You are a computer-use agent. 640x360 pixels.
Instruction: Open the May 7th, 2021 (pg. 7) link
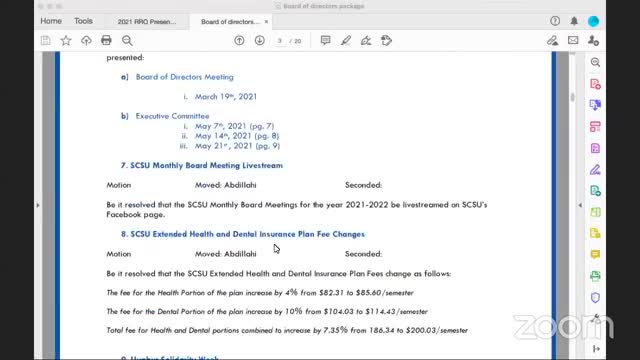click(x=234, y=126)
